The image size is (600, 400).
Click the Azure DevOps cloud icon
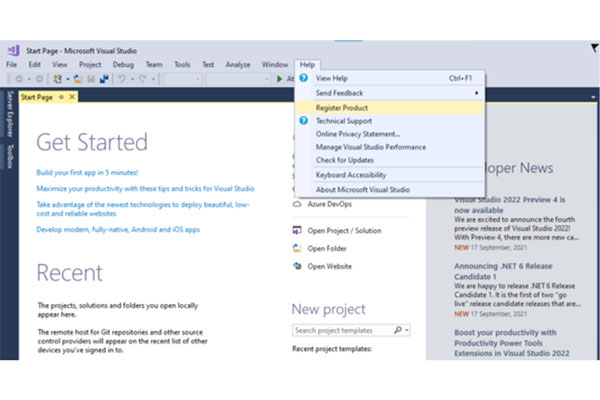(x=297, y=203)
